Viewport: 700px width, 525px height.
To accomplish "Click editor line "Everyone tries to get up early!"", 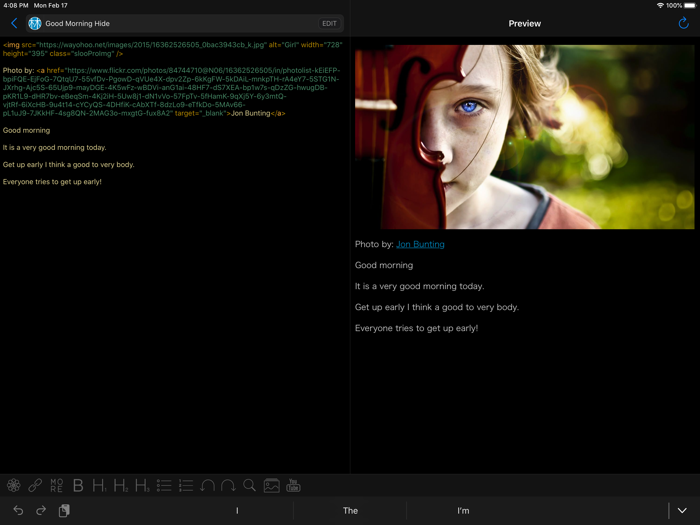I will click(x=52, y=182).
